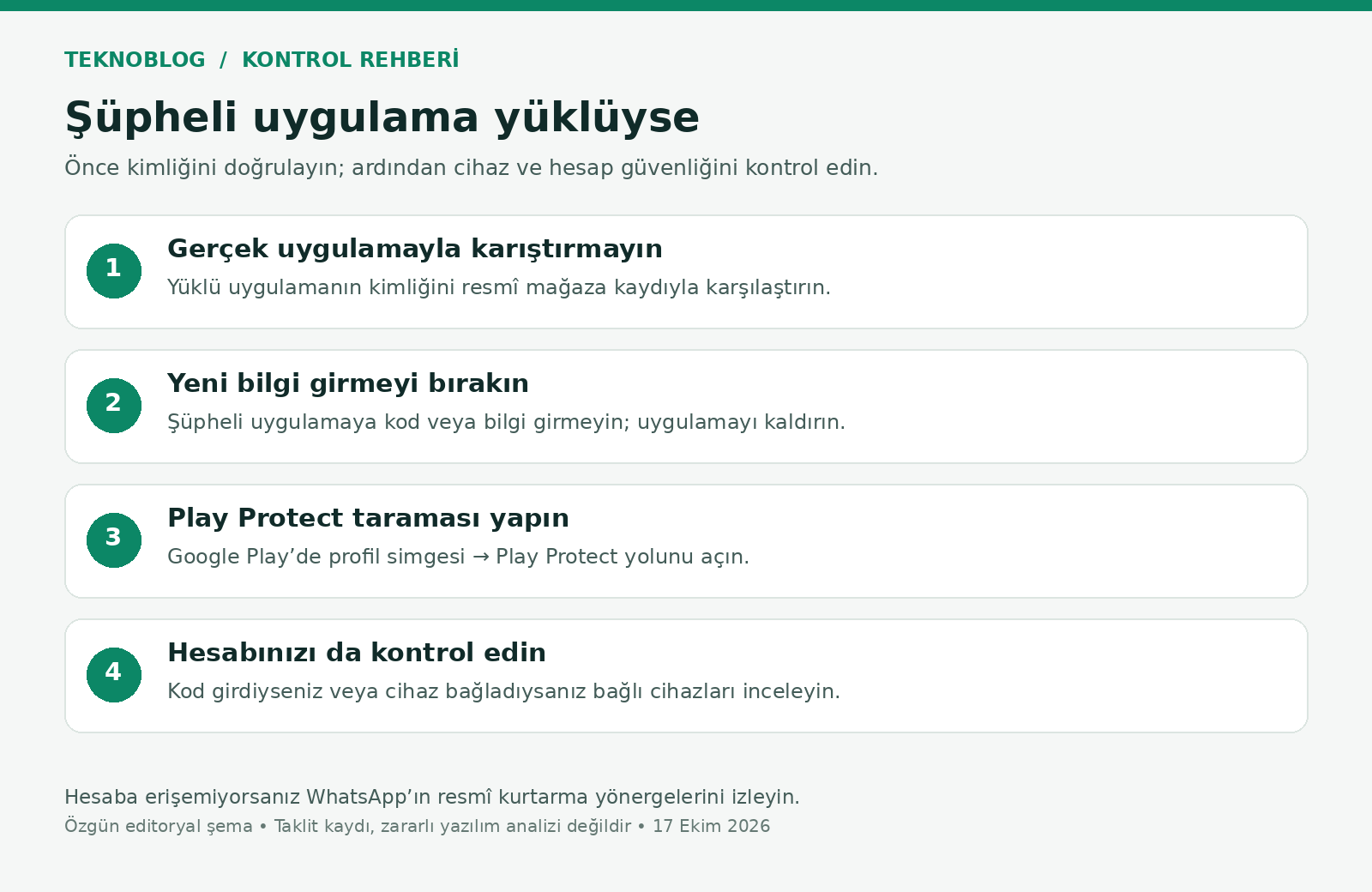The height and width of the screenshot is (892, 1372).
Task: Click the step 3 number badge
Action: point(114,540)
